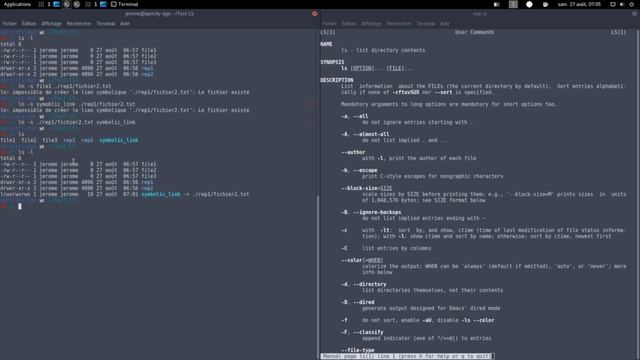640x360 pixels.
Task: Click the '-F, --classify' option entry
Action: tap(362, 332)
